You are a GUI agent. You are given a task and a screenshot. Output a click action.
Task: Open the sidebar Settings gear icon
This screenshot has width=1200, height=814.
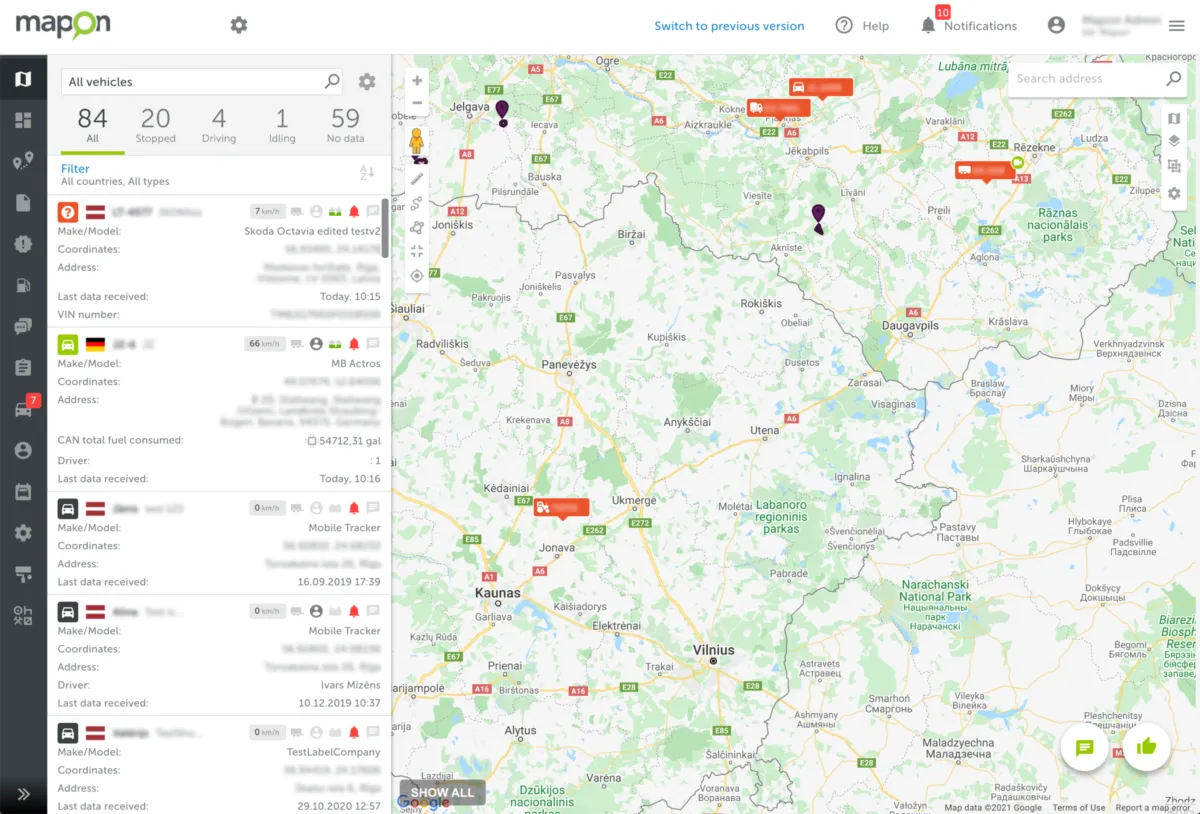point(23,533)
